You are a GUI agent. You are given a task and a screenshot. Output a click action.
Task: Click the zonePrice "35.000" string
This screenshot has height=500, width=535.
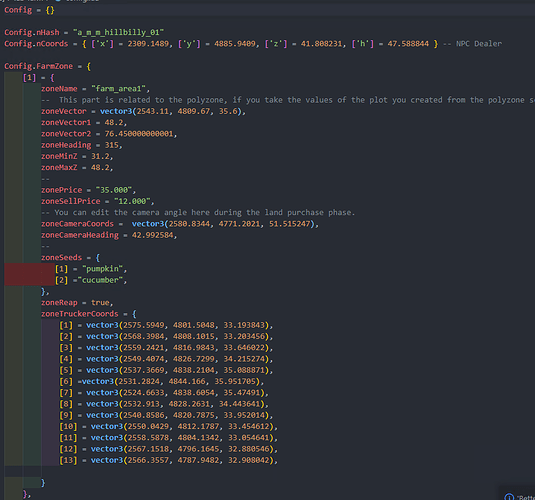(114, 190)
